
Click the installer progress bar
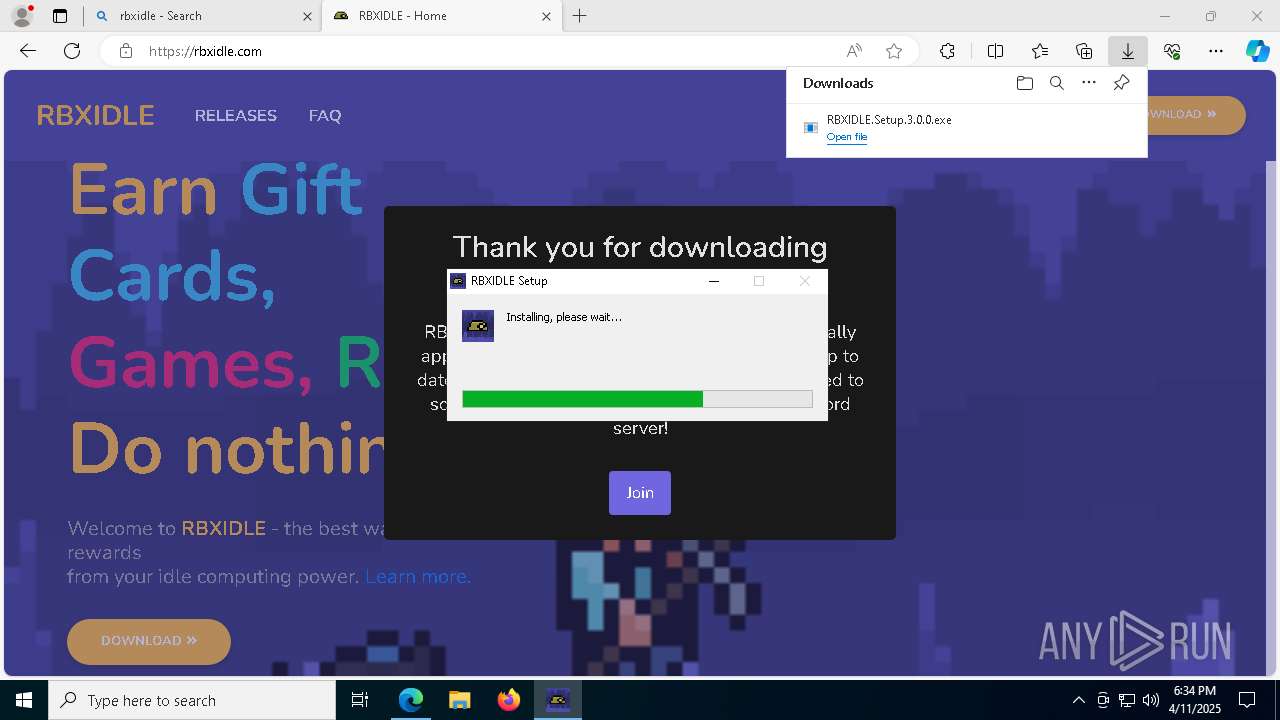click(637, 399)
